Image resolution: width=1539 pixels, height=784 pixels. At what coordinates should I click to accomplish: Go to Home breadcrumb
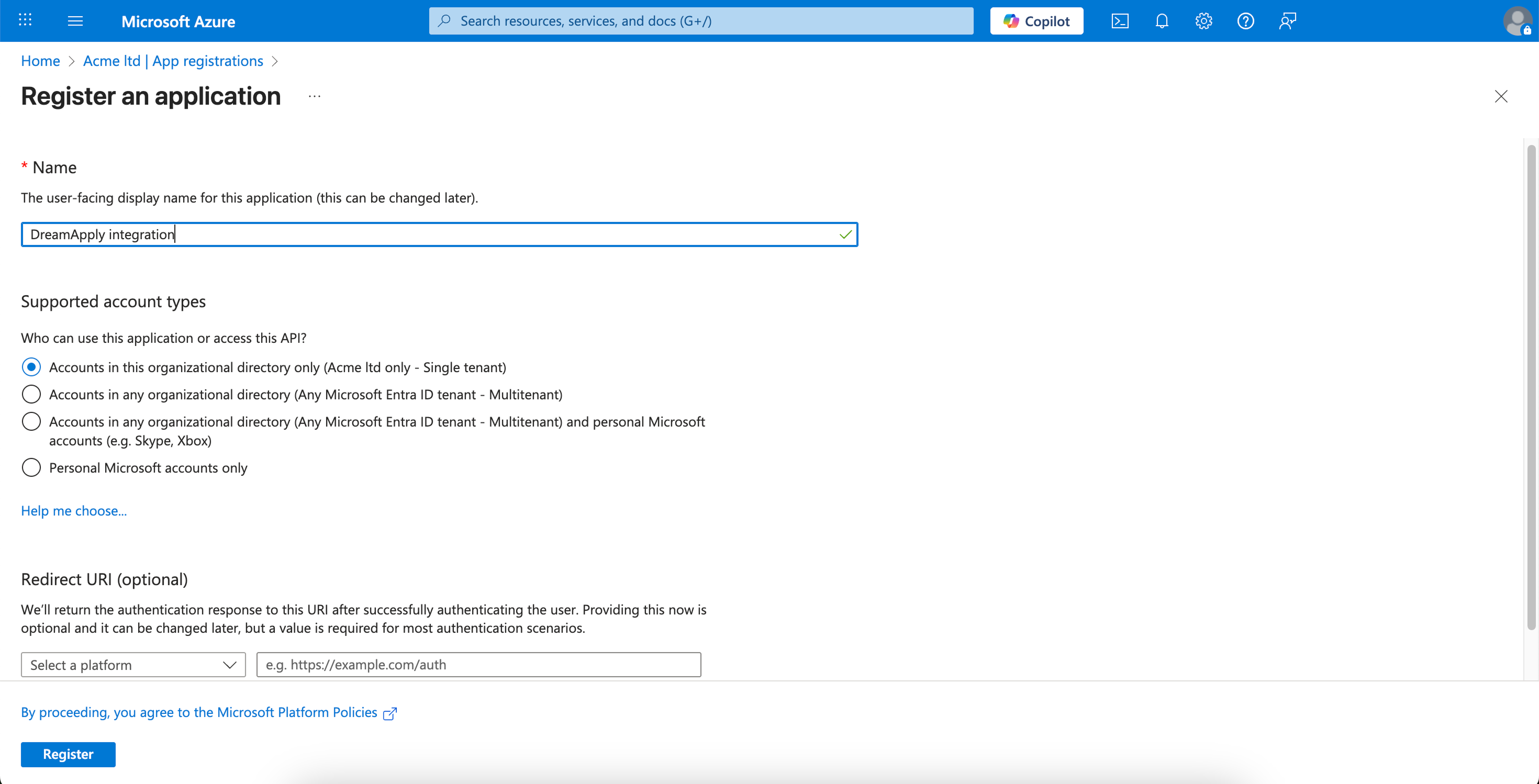tap(41, 61)
